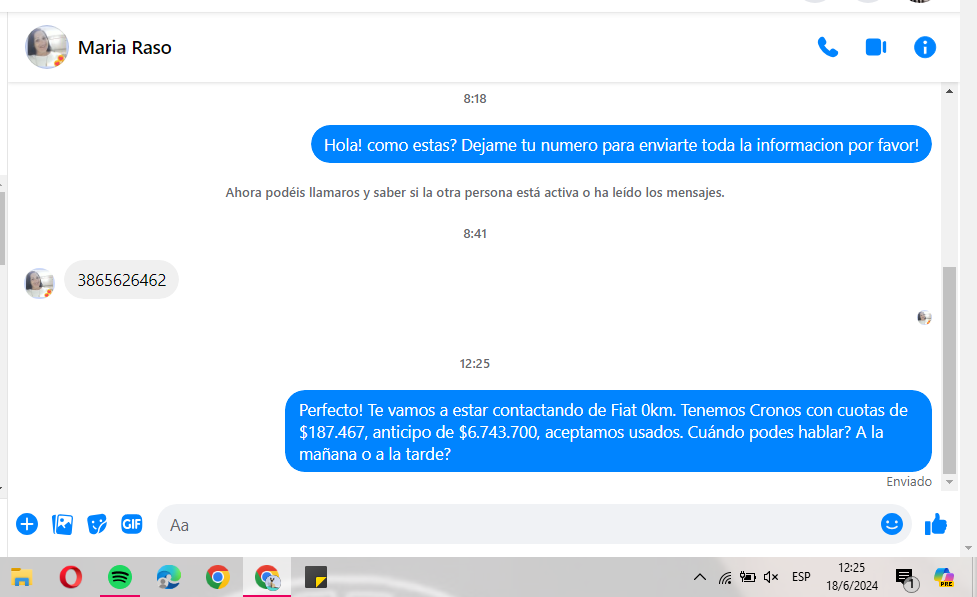977x597 pixels.
Task: Open the emoji picker
Action: 892,524
